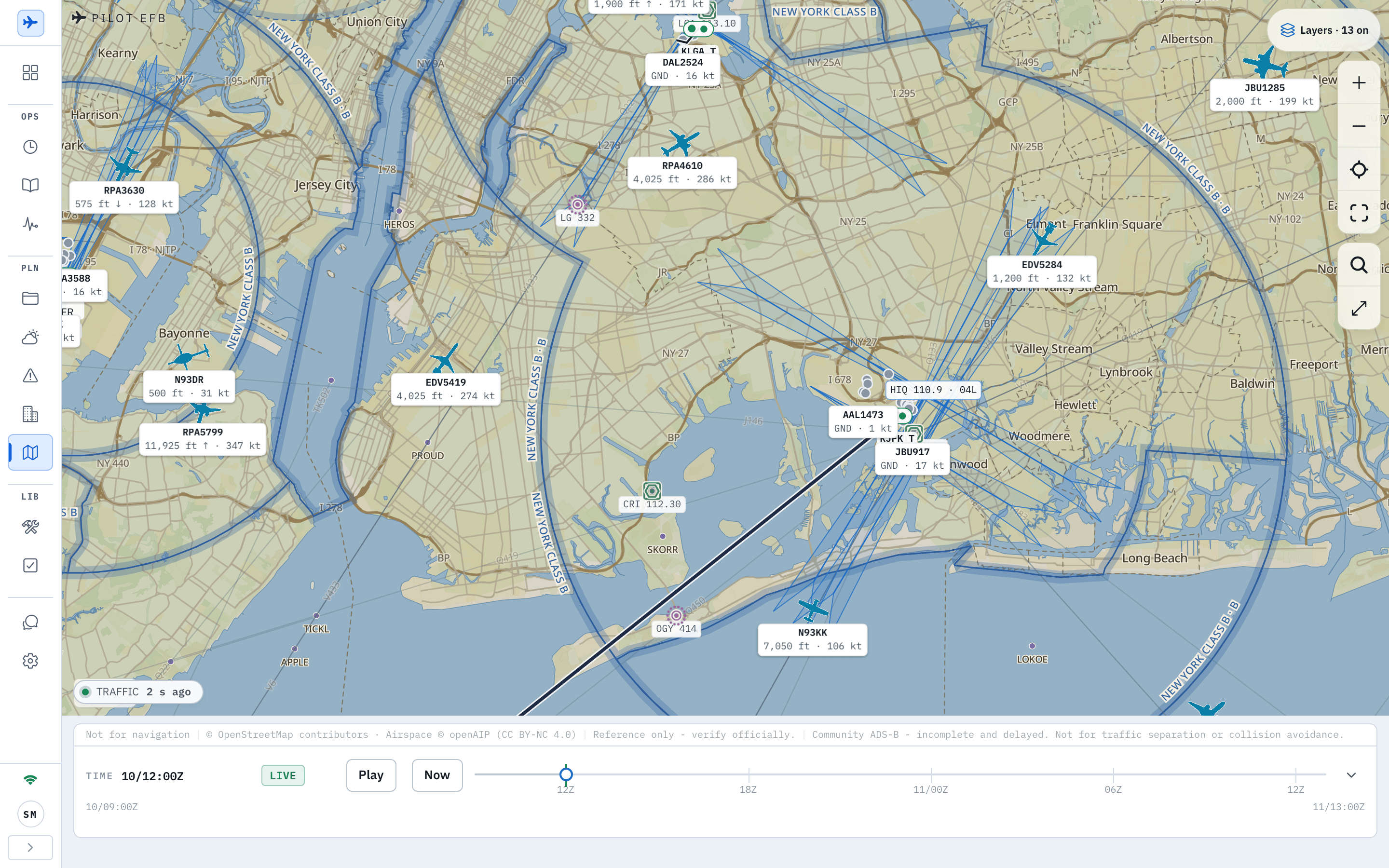The image size is (1389, 868).
Task: Fit map to frame brackets icon
Action: click(x=1359, y=213)
